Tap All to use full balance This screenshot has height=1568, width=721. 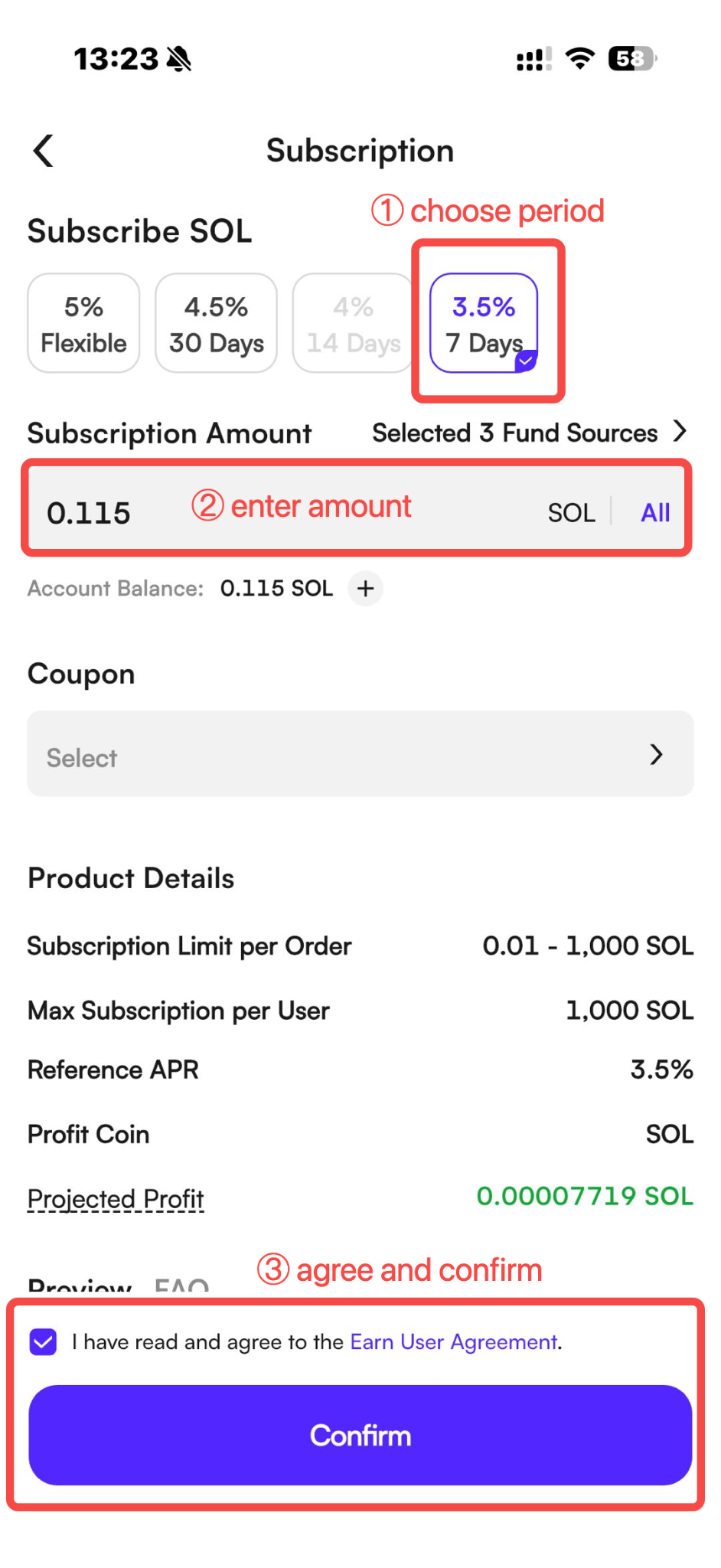point(655,512)
